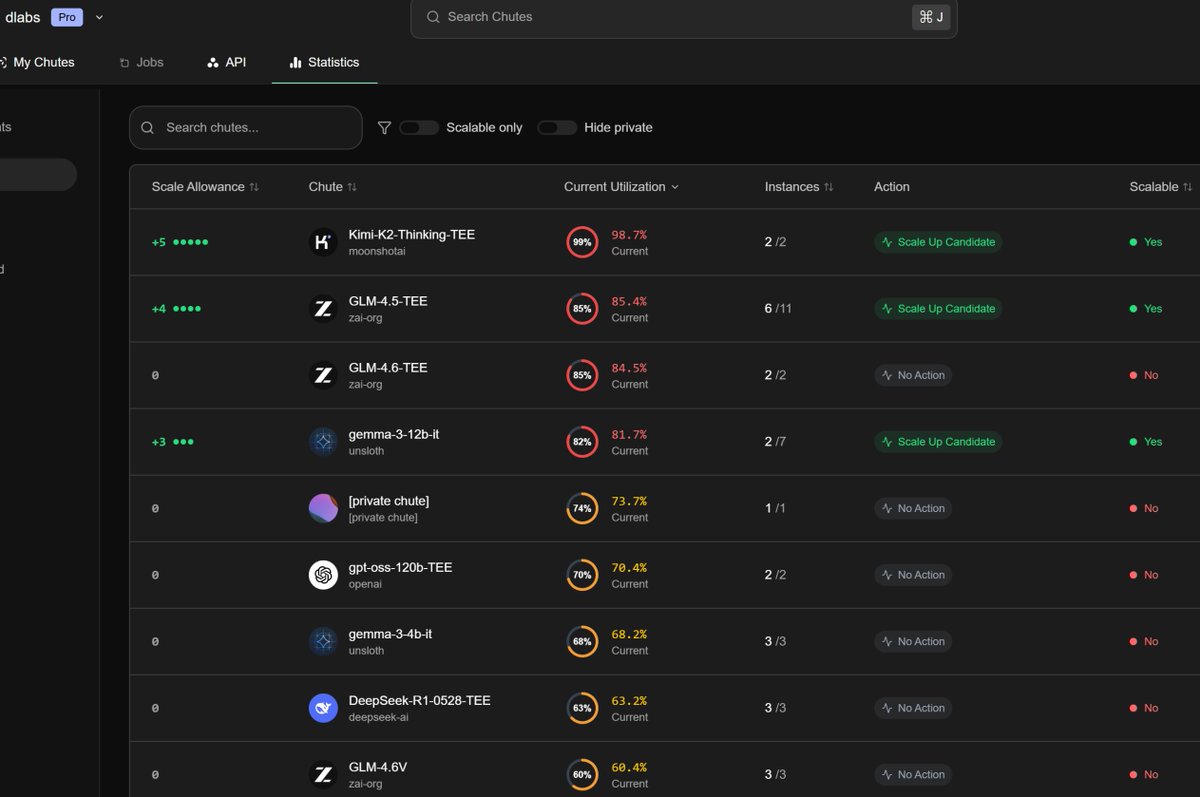Sort by Chute column header
Image resolution: width=1200 pixels, height=797 pixels.
[x=333, y=187]
